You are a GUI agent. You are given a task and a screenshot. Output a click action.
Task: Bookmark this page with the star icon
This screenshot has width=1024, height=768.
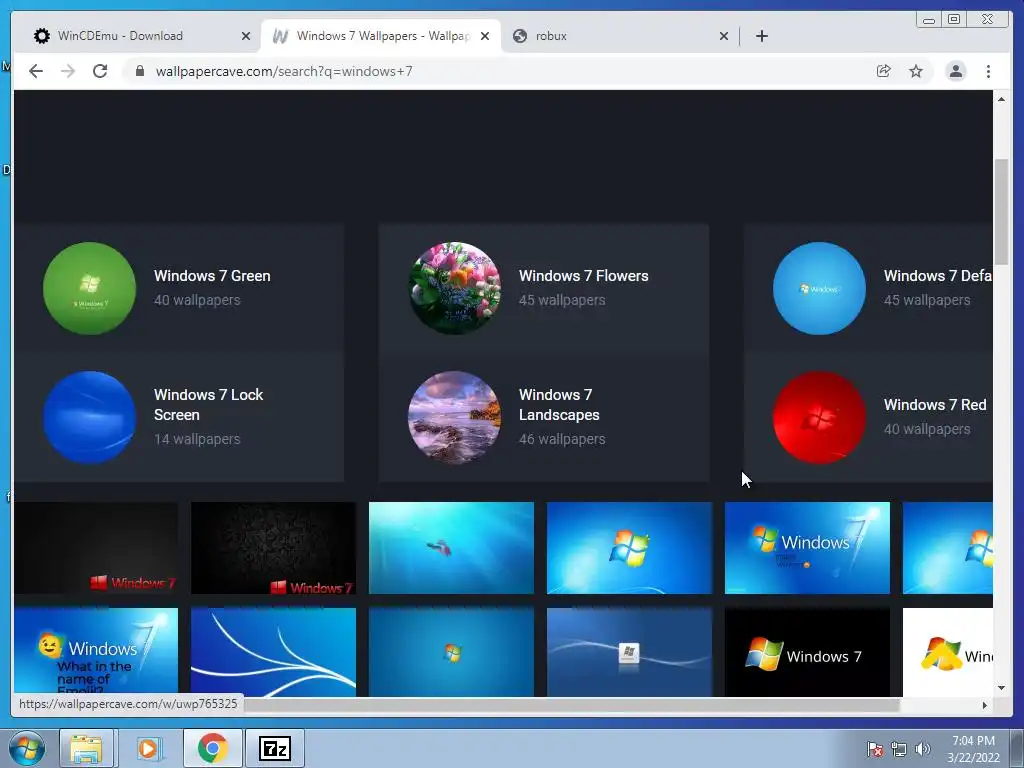coord(916,71)
